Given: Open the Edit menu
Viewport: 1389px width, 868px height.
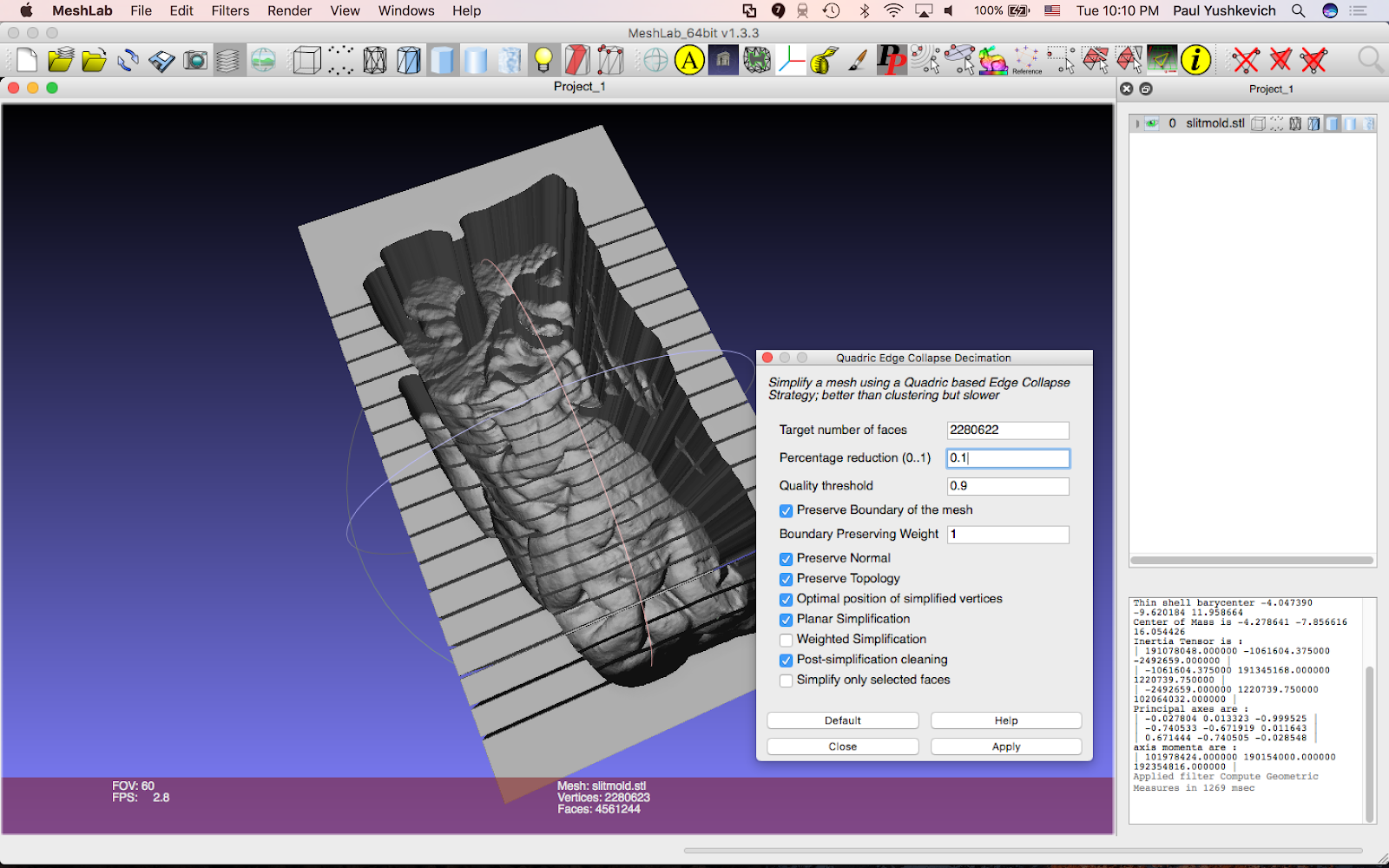Looking at the screenshot, I should click(x=181, y=10).
